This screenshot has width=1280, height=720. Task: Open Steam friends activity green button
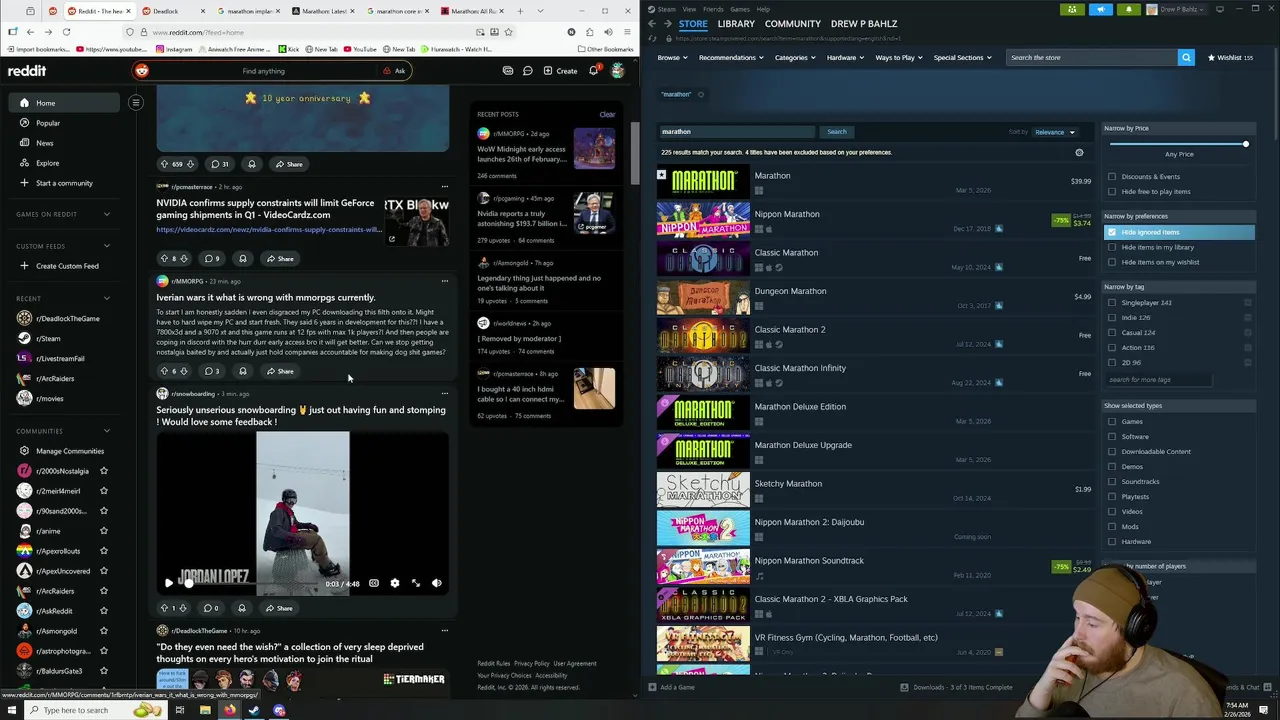pyautogui.click(x=1072, y=9)
